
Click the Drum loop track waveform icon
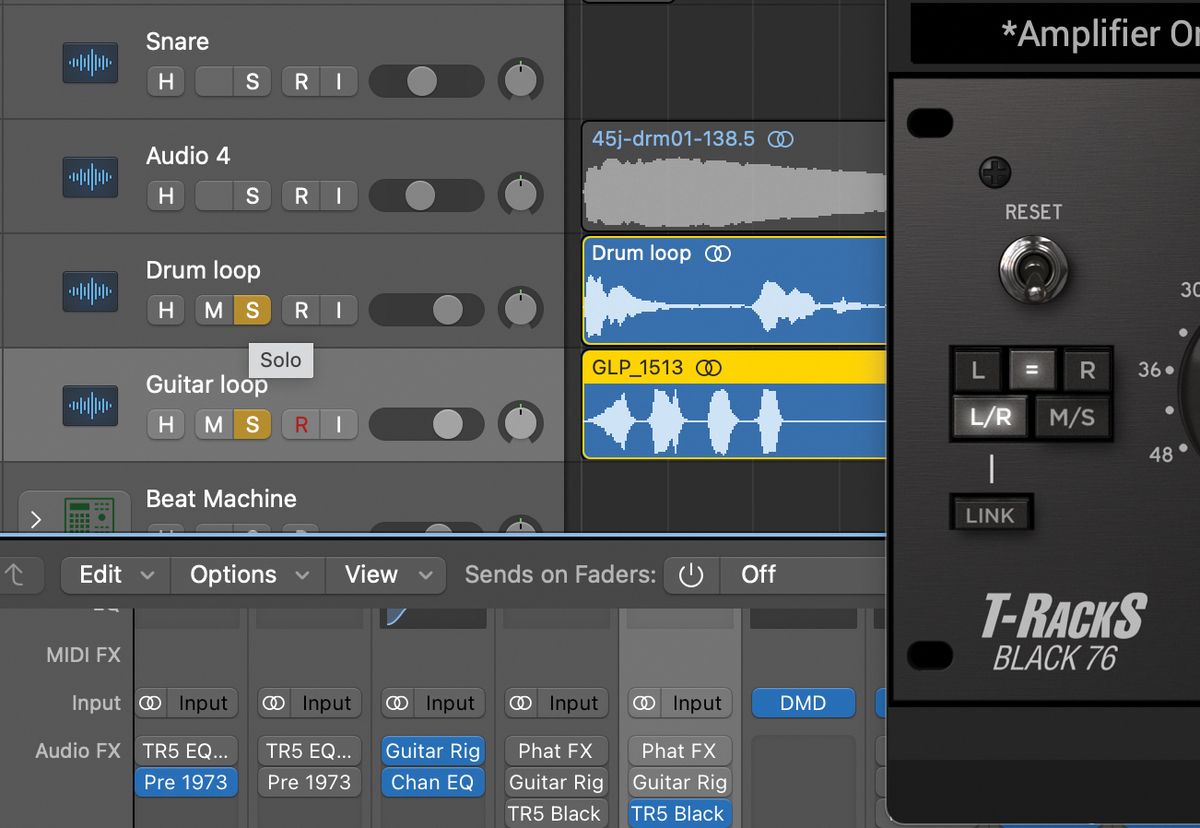(x=90, y=291)
